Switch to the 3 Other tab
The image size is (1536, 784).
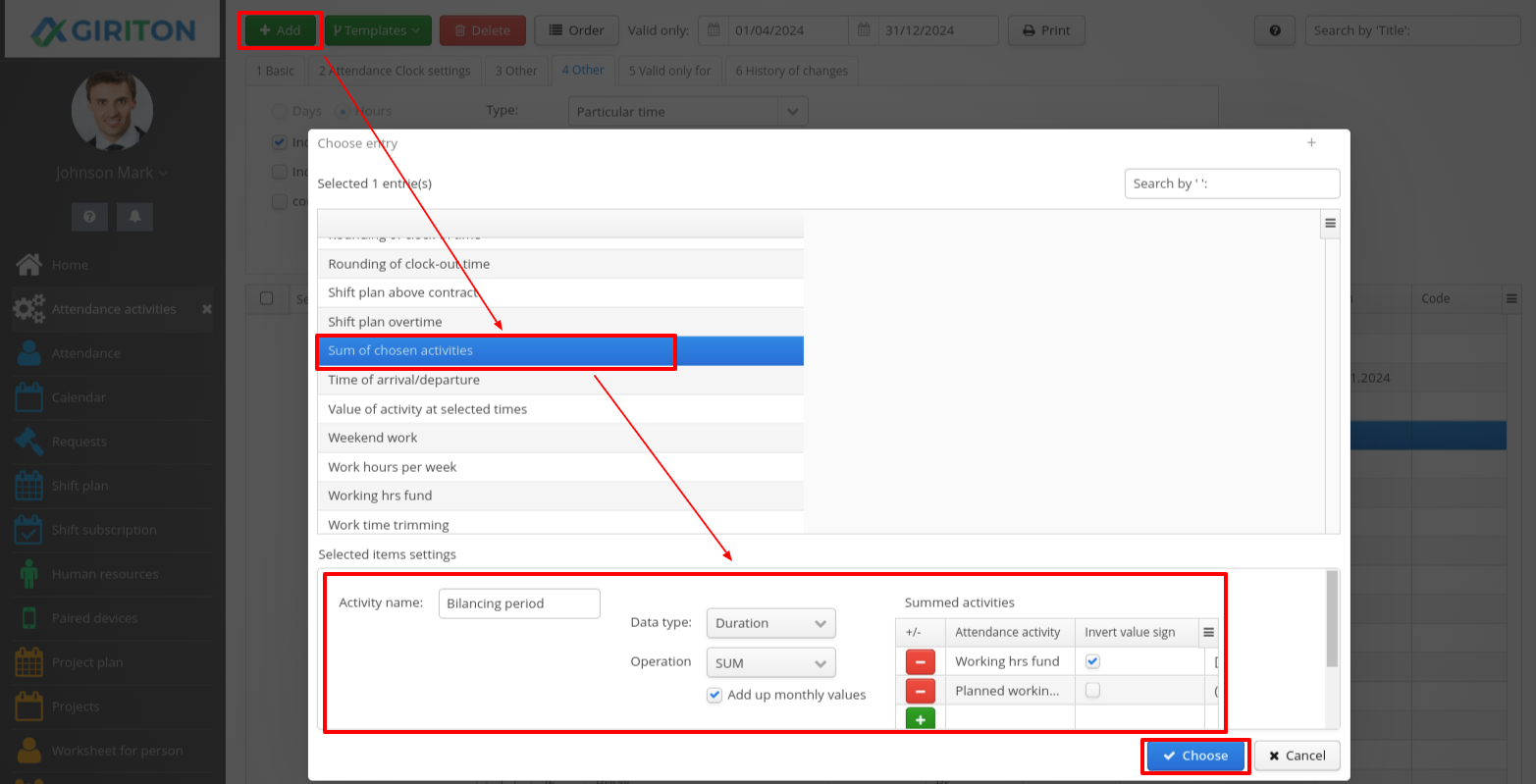click(x=516, y=71)
